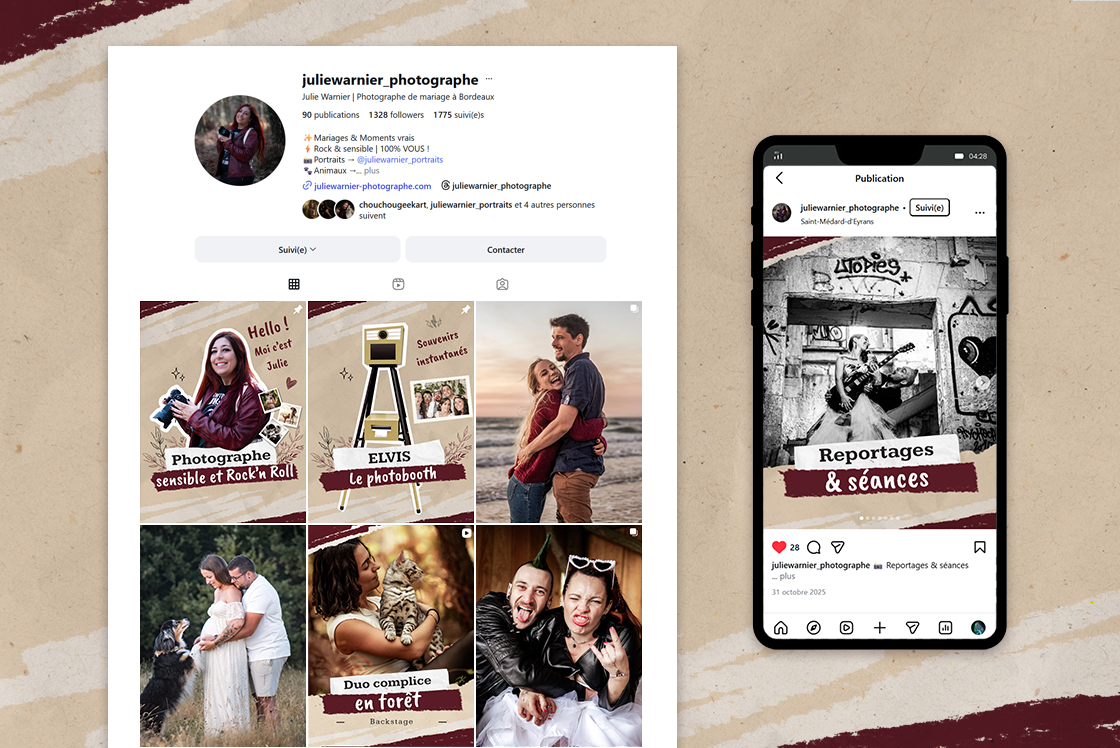Click the carousel dots indicator under photo
The height and width of the screenshot is (748, 1120).
[x=880, y=518]
